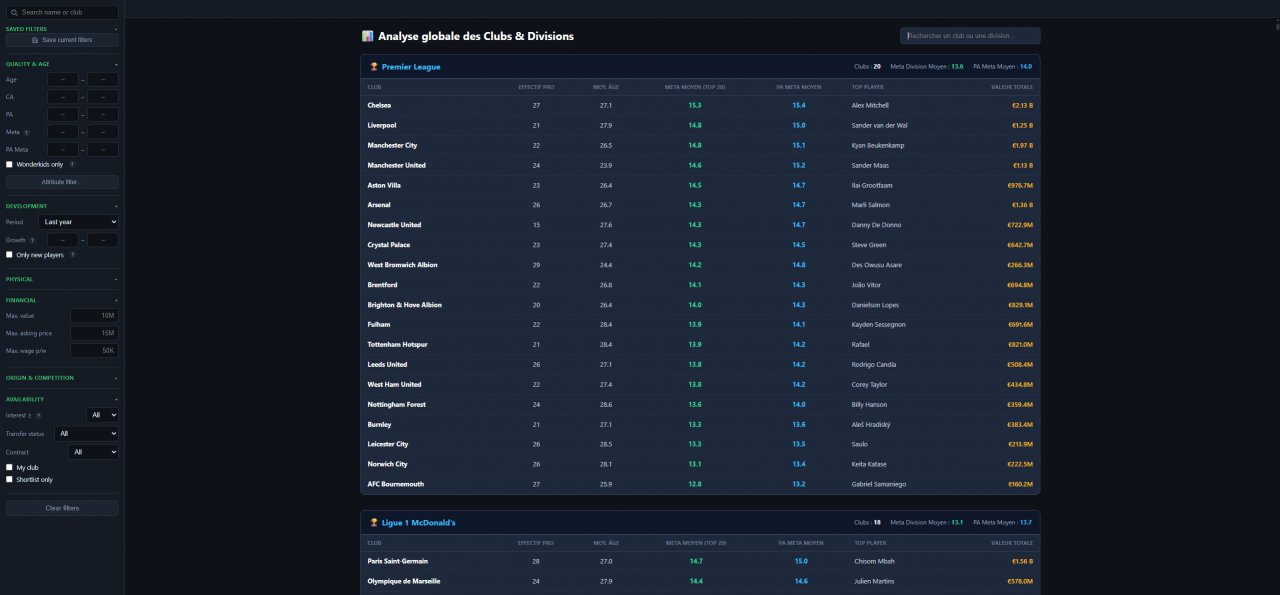Image resolution: width=1280 pixels, height=595 pixels.
Task: Expand the Physical section
Action: [x=62, y=279]
